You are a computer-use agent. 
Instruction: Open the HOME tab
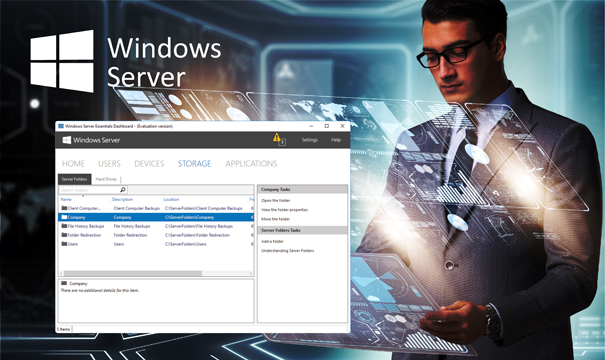[73, 164]
